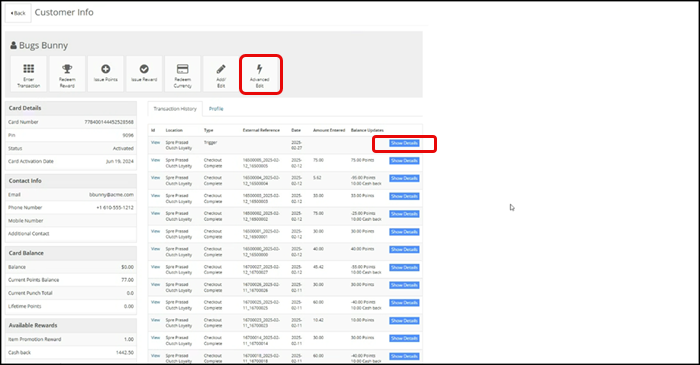The height and width of the screenshot is (365, 700).
Task: Show details for reference 16700026 transaction
Action: pos(404,285)
